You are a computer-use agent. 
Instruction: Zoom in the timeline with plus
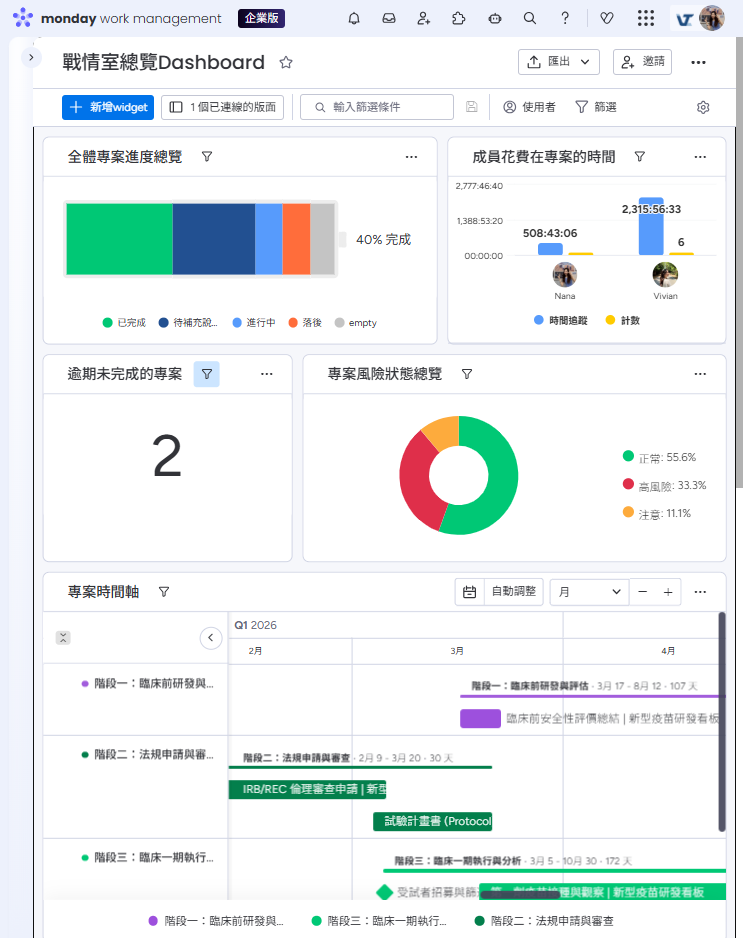coord(668,592)
